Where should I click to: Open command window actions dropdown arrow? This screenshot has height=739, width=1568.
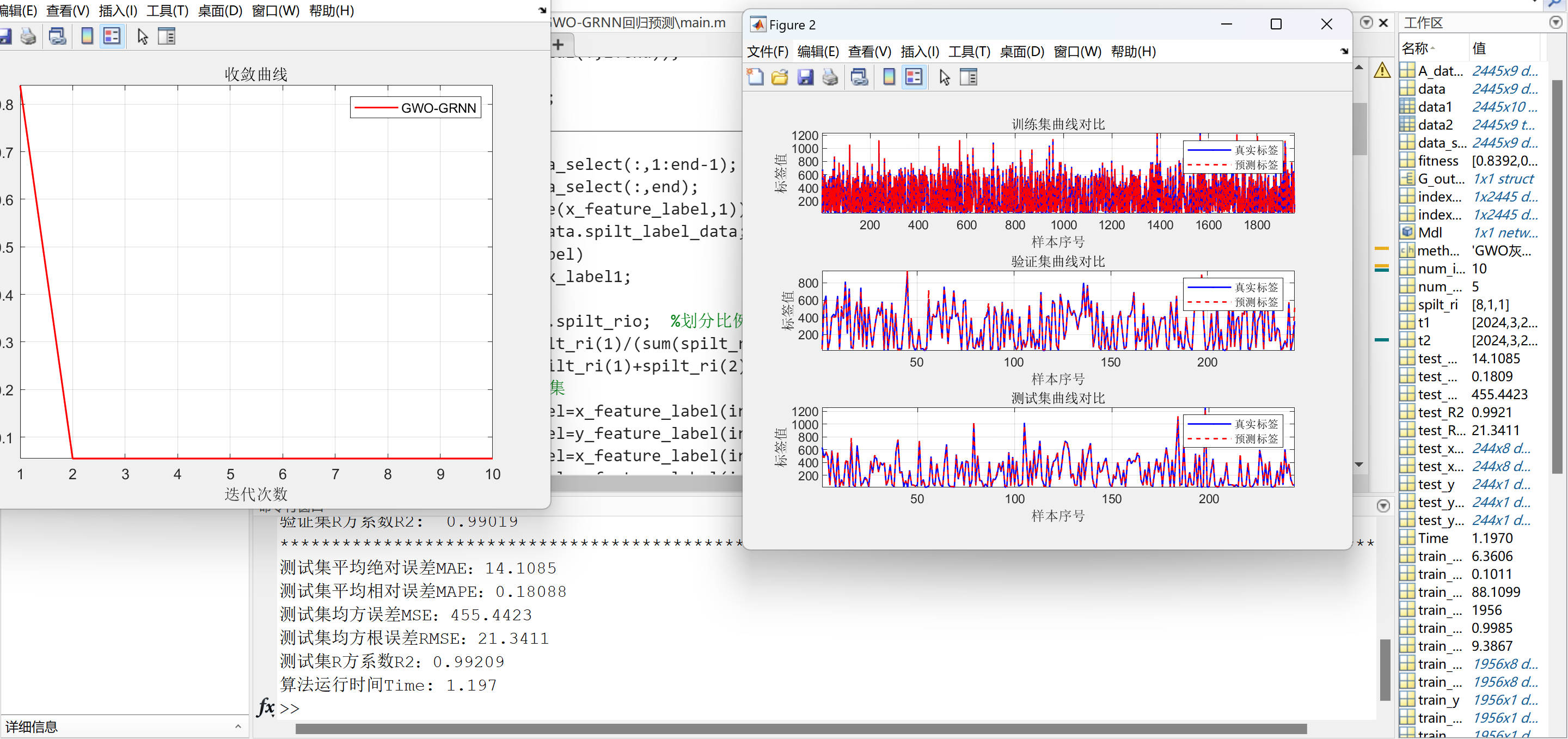coord(1383,506)
